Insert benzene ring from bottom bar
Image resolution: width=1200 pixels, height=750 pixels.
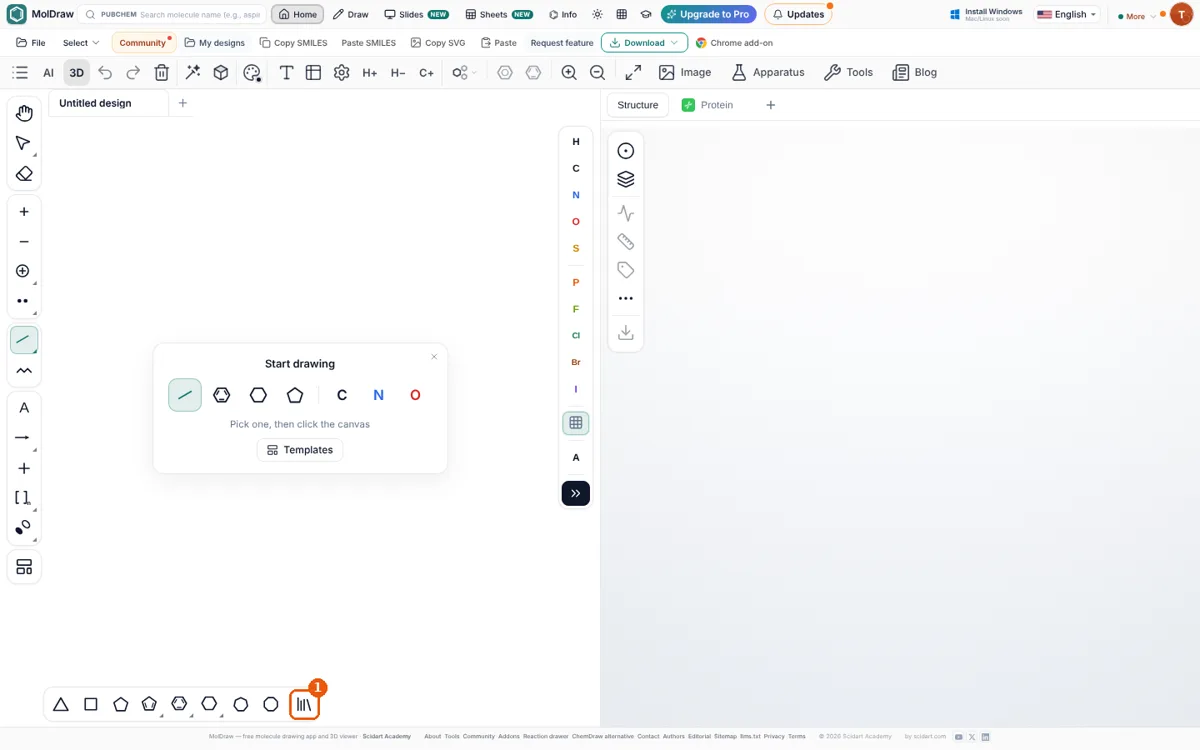(179, 704)
